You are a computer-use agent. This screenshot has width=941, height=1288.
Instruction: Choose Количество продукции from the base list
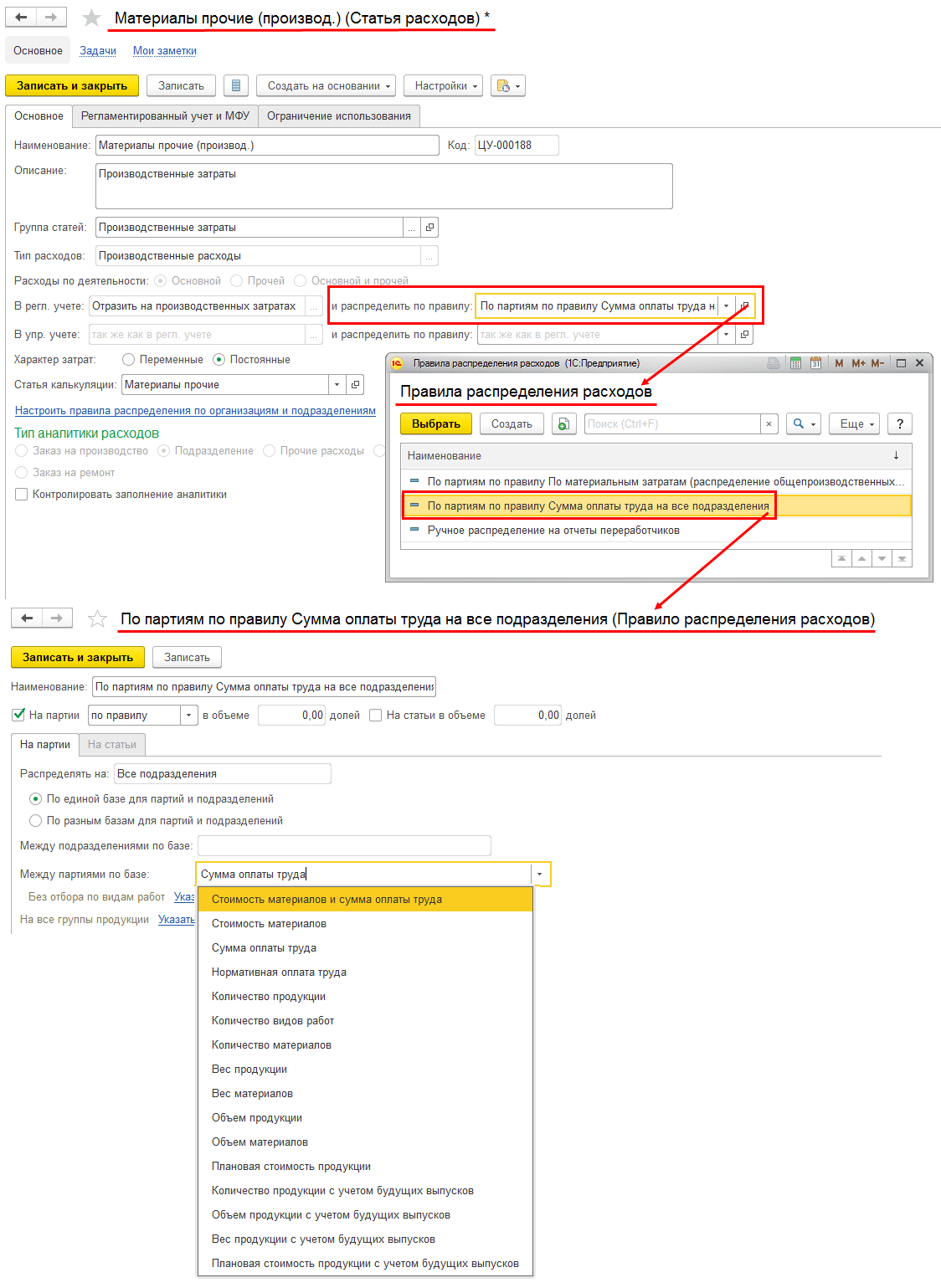(269, 997)
